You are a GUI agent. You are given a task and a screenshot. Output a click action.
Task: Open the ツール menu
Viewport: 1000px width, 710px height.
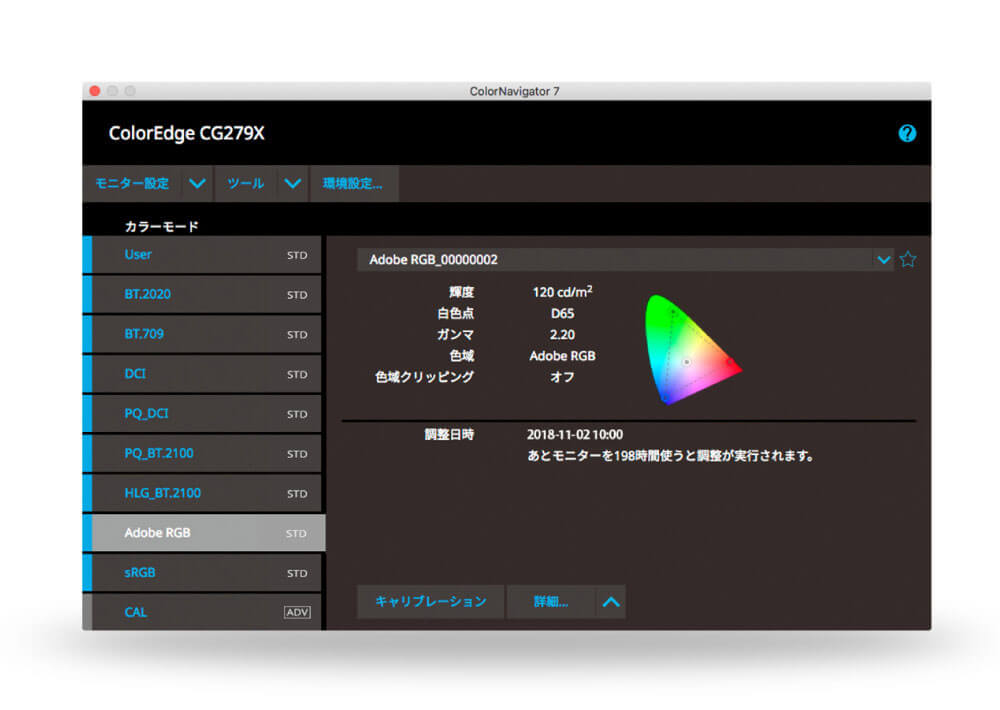coord(246,184)
